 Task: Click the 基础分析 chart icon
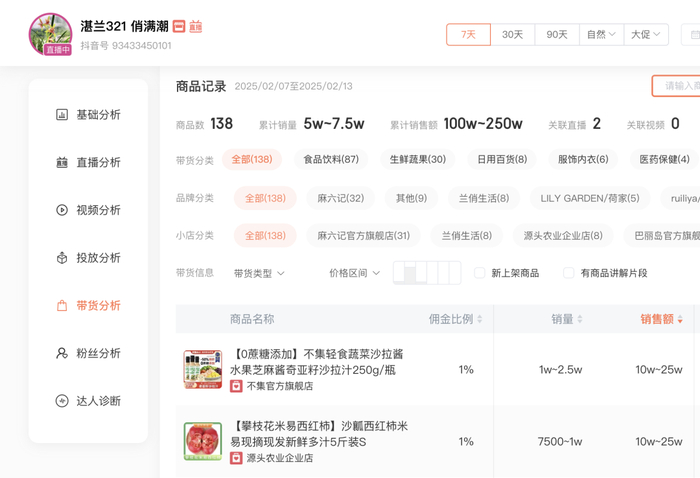point(62,115)
